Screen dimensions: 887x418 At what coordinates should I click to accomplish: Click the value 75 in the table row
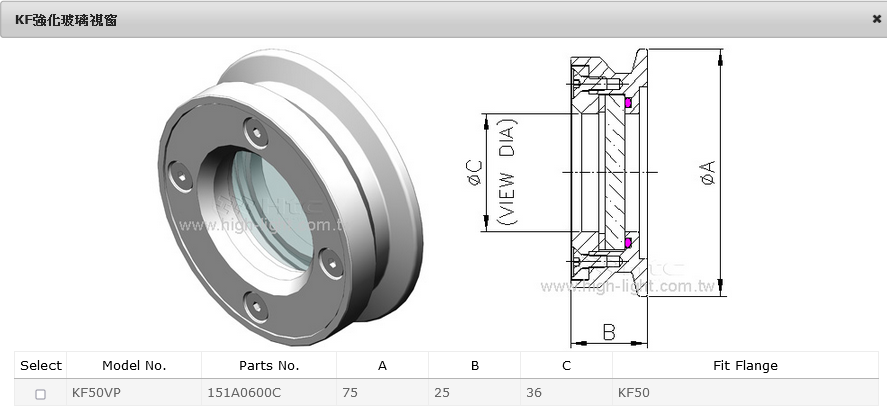point(350,393)
